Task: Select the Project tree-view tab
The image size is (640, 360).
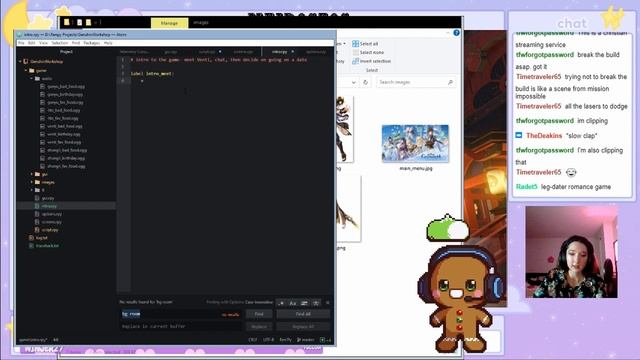Action: (x=67, y=52)
